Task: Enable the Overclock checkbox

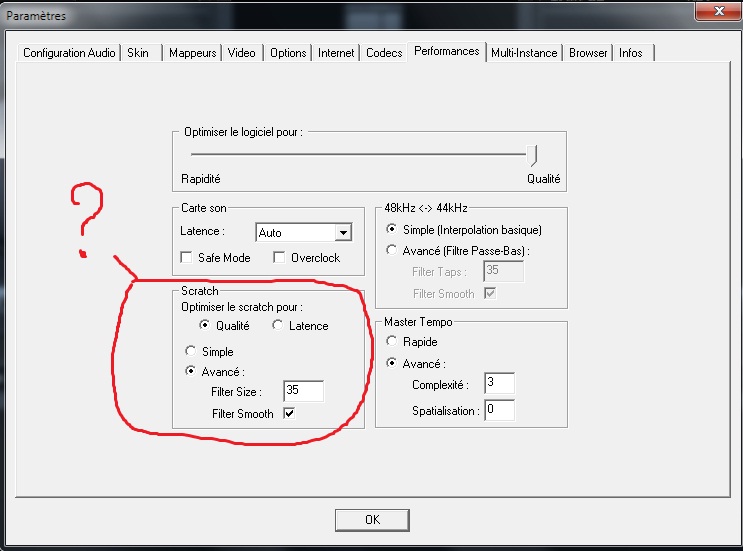Action: click(280, 258)
